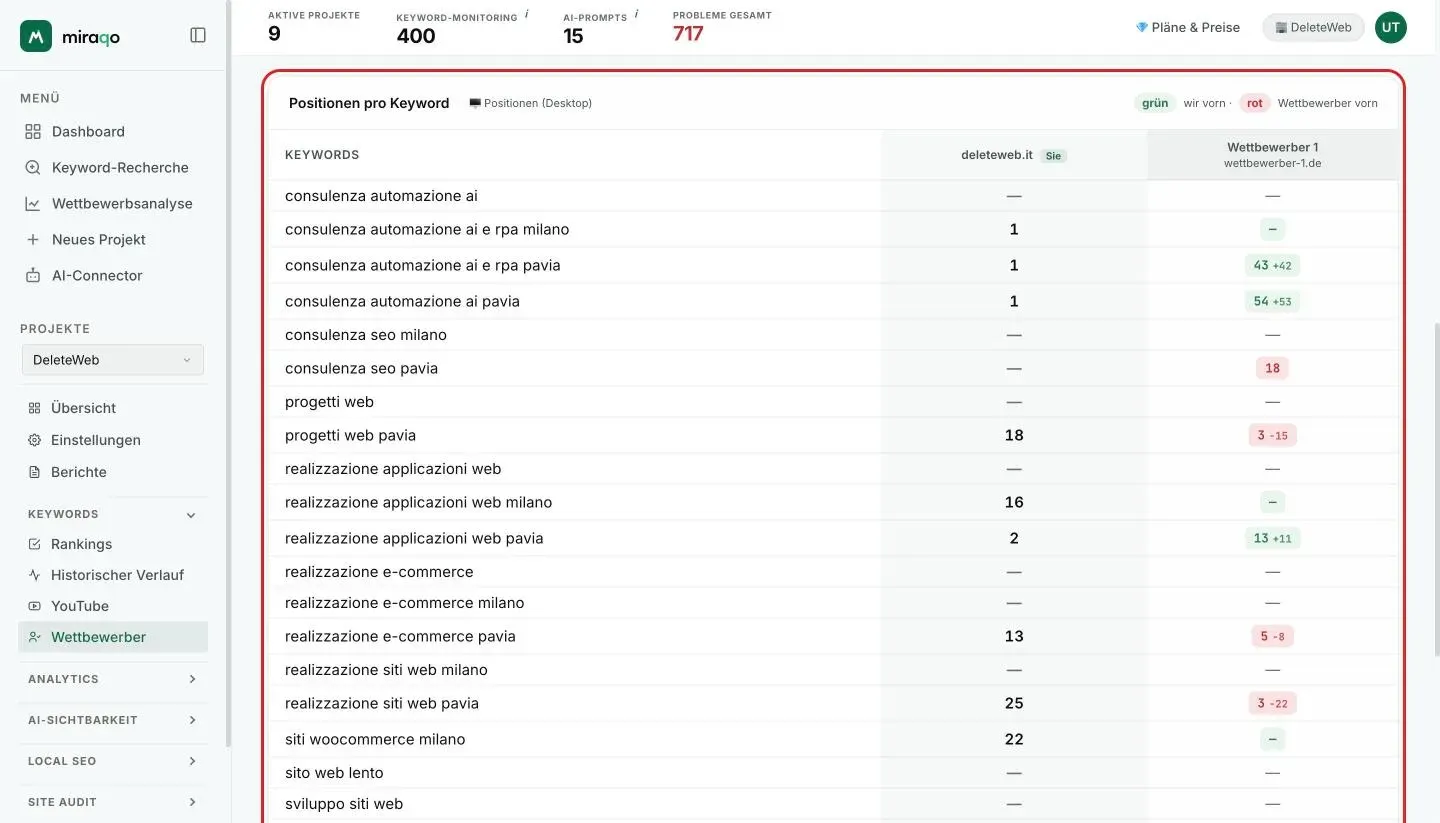Image resolution: width=1440 pixels, height=823 pixels.
Task: Click the Historischer Verlauf pulse icon
Action: pyautogui.click(x=35, y=575)
